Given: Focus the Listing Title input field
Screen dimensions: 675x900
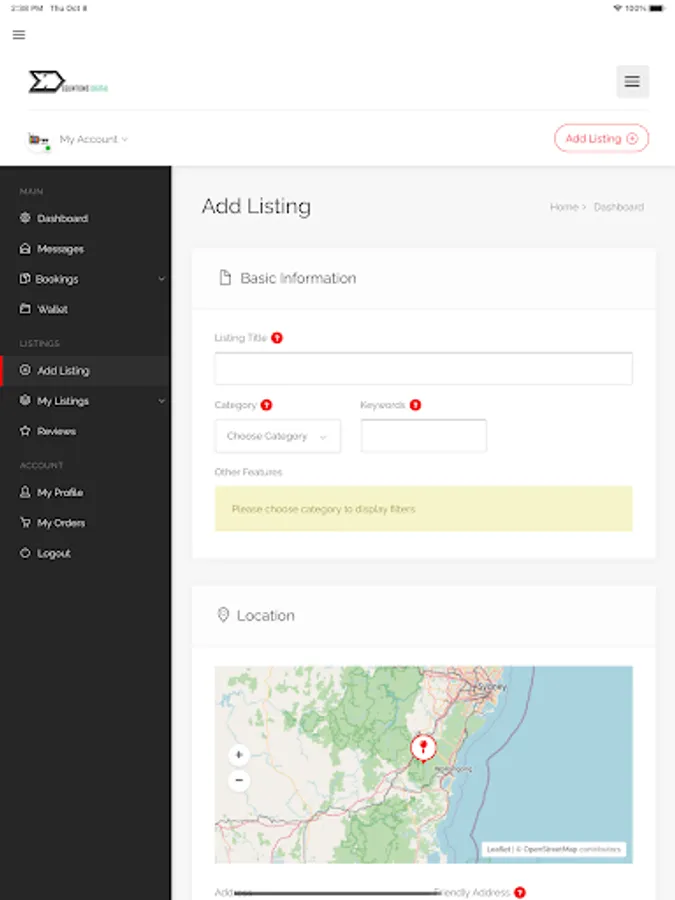Looking at the screenshot, I should click(424, 368).
